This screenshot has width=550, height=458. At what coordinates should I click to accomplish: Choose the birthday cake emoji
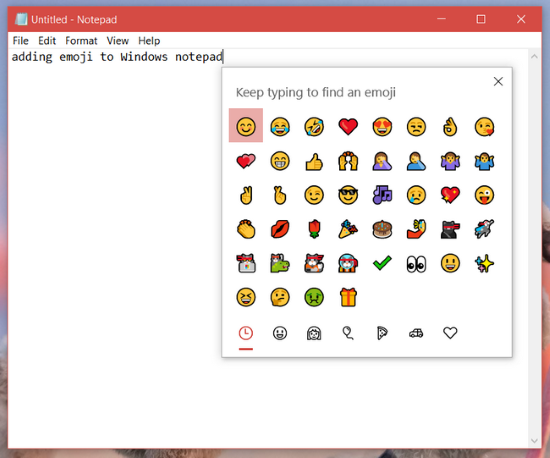pos(382,229)
